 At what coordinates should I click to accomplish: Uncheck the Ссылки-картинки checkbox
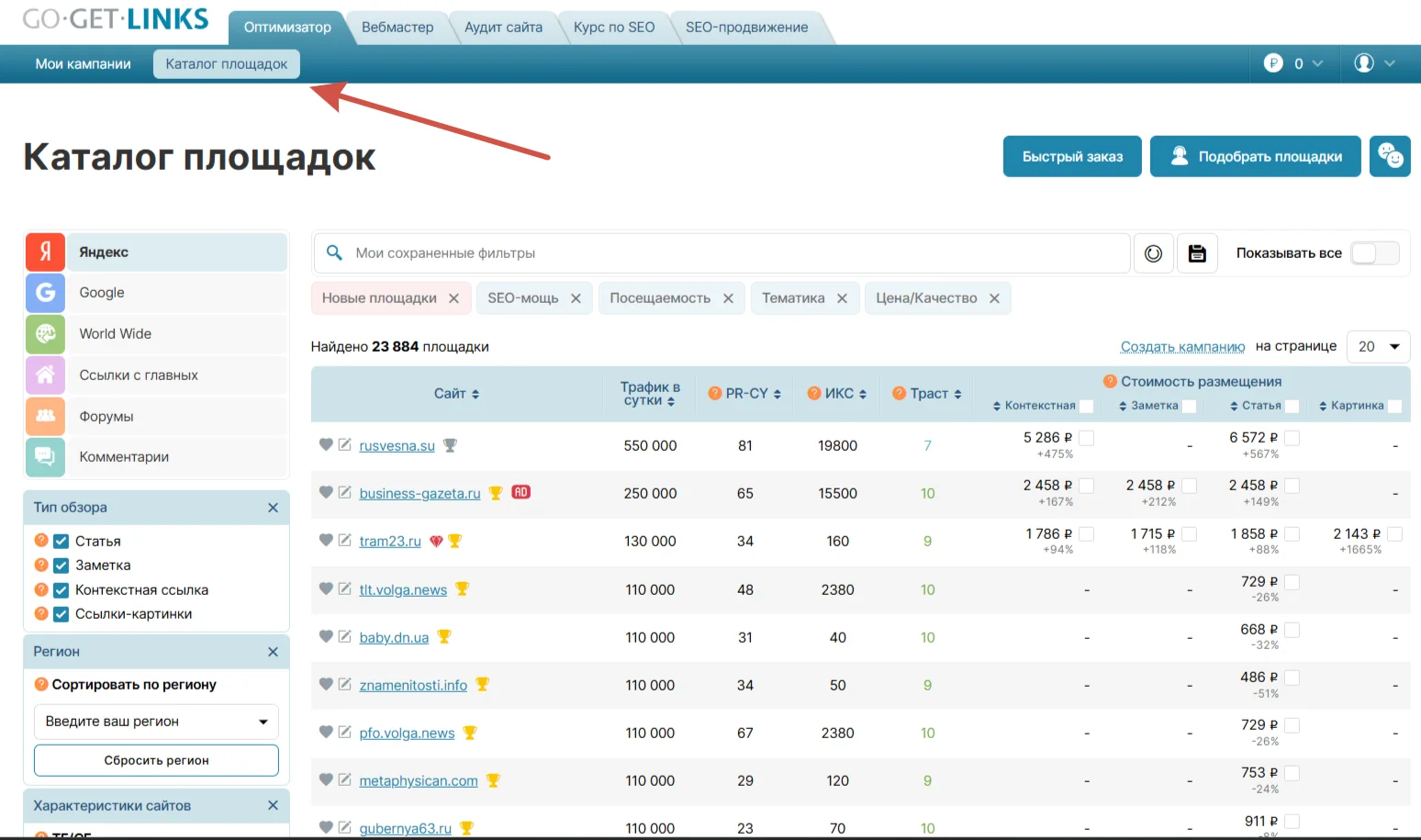[x=62, y=614]
